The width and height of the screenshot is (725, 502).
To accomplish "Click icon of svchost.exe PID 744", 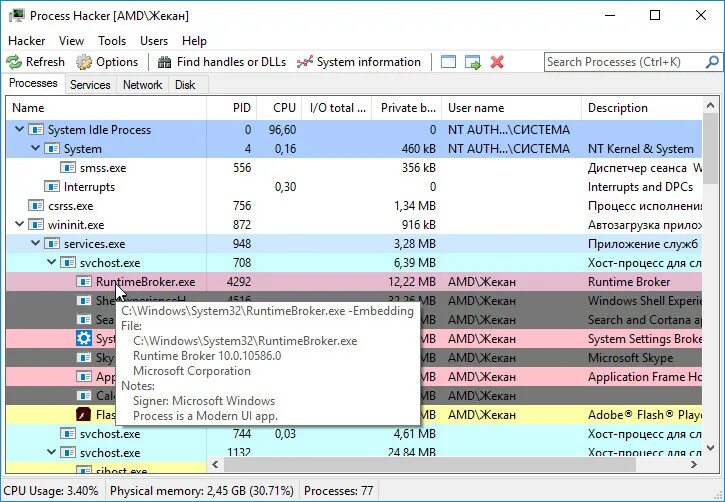I will 68,433.
